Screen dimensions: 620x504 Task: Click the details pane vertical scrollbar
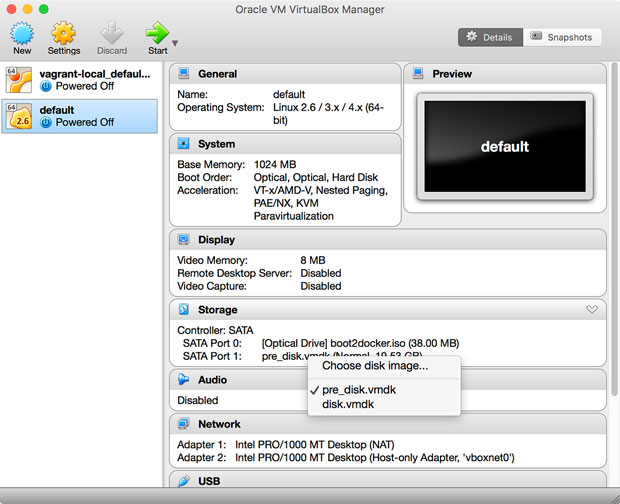(x=614, y=229)
